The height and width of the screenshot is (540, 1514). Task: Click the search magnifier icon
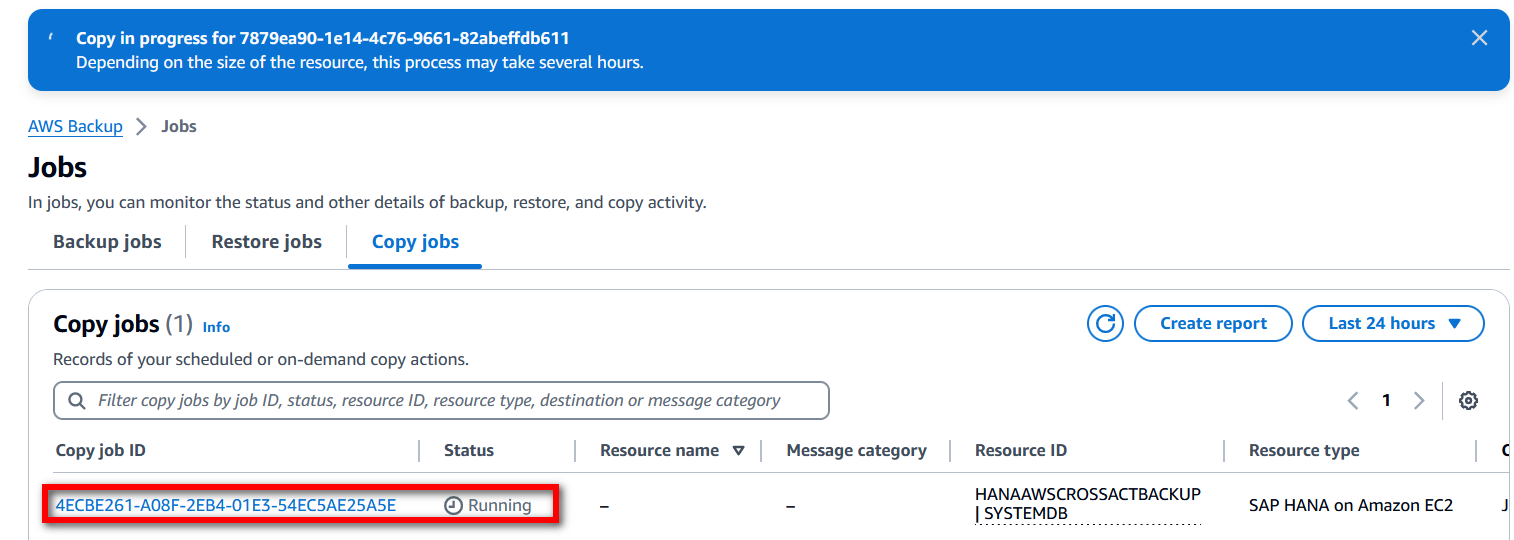point(76,401)
